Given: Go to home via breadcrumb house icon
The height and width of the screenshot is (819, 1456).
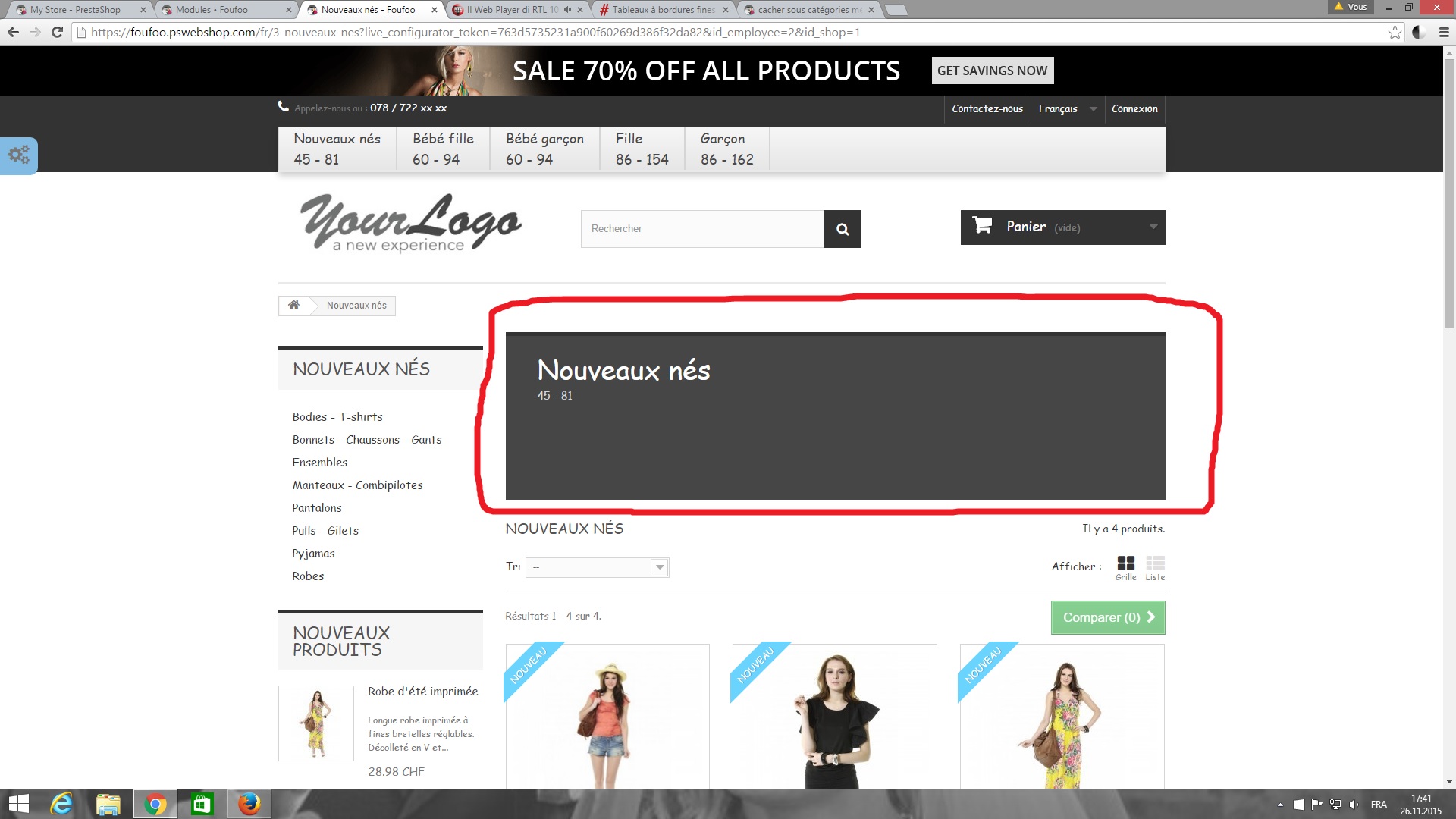Looking at the screenshot, I should pyautogui.click(x=293, y=305).
